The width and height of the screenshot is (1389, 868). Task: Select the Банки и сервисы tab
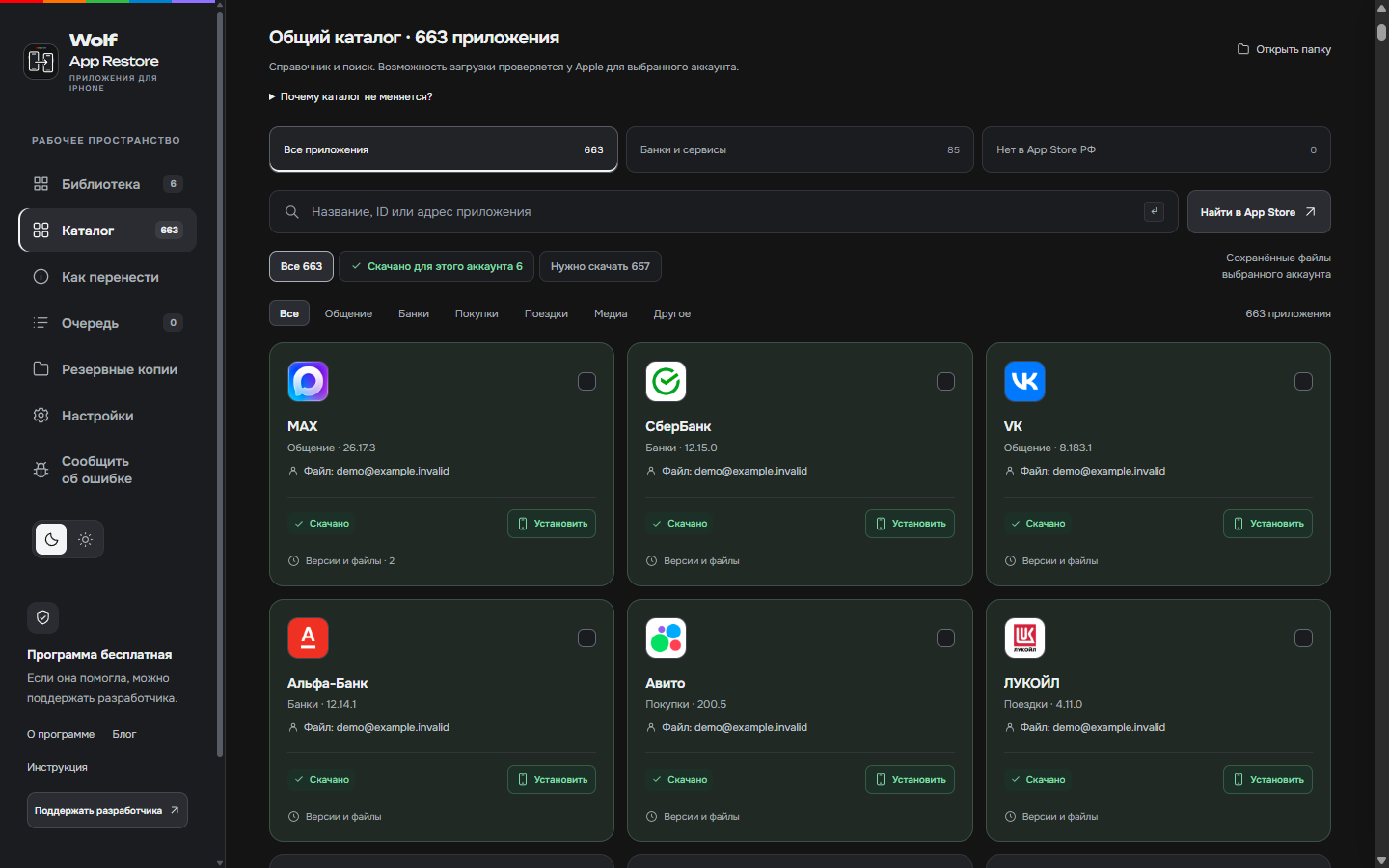[800, 149]
